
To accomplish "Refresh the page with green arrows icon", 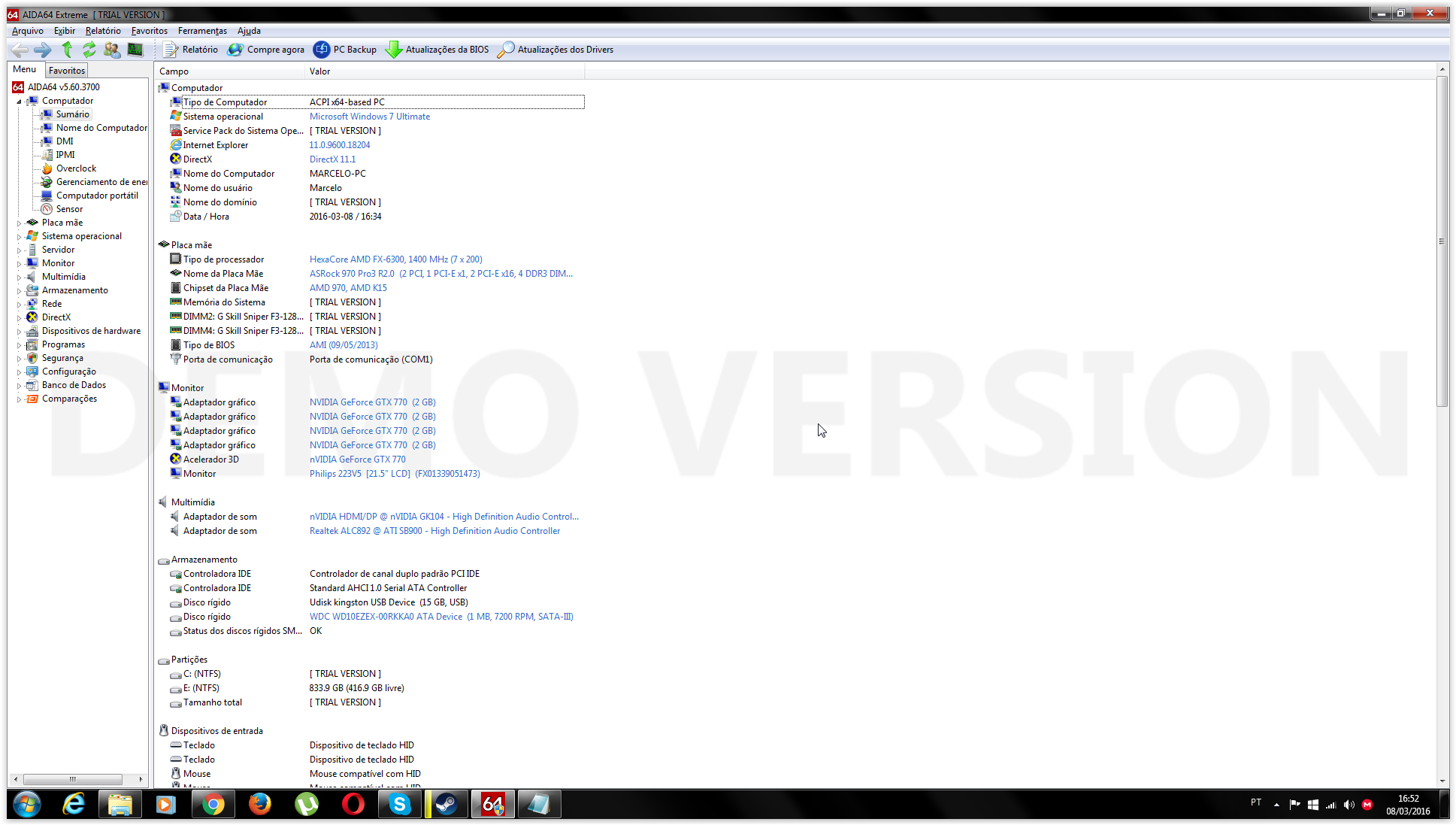I will click(x=89, y=50).
